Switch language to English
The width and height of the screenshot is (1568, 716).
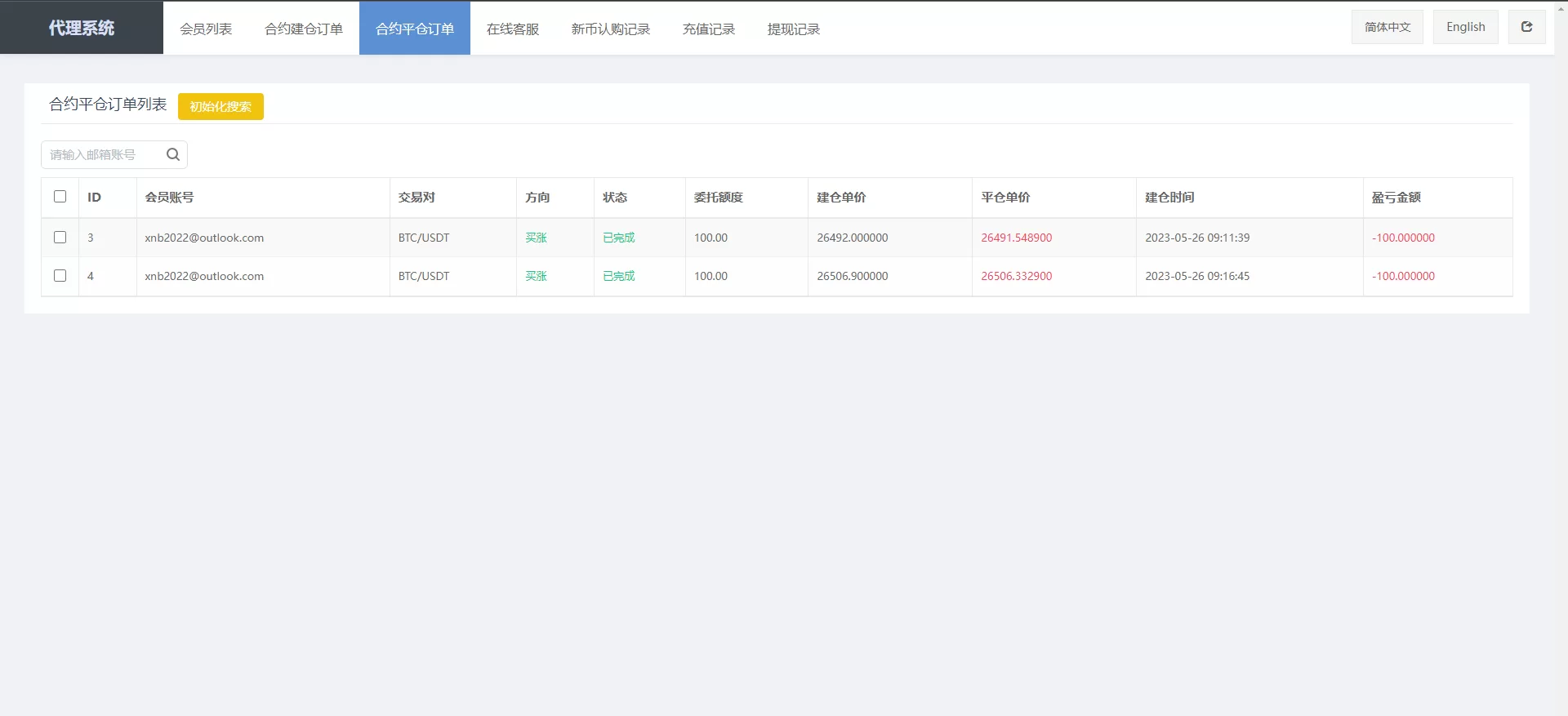[1465, 27]
